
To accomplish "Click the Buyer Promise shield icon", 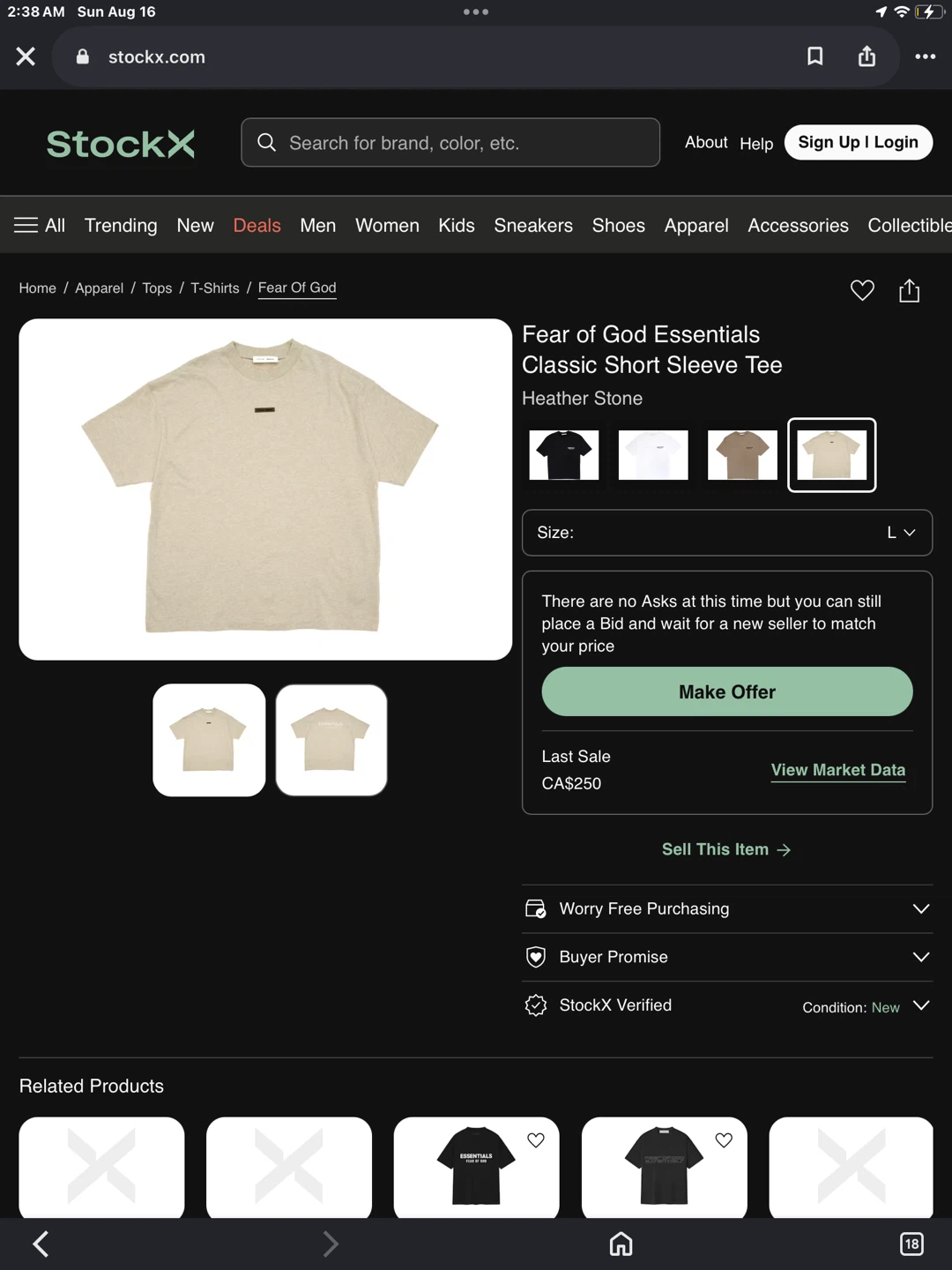I will coord(536,957).
